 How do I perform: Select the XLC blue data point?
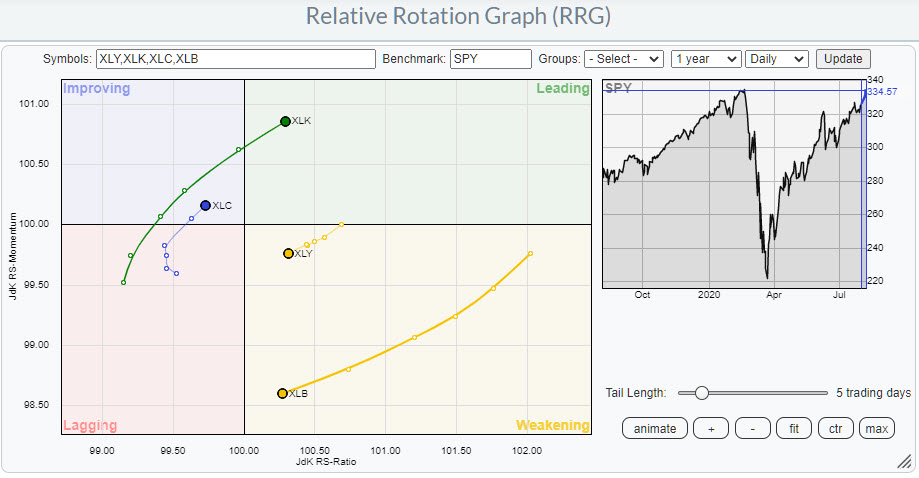pyautogui.click(x=205, y=205)
